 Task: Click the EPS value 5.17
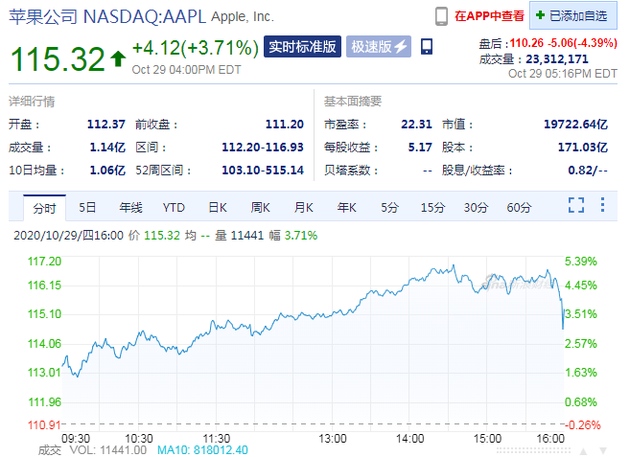tap(420, 147)
